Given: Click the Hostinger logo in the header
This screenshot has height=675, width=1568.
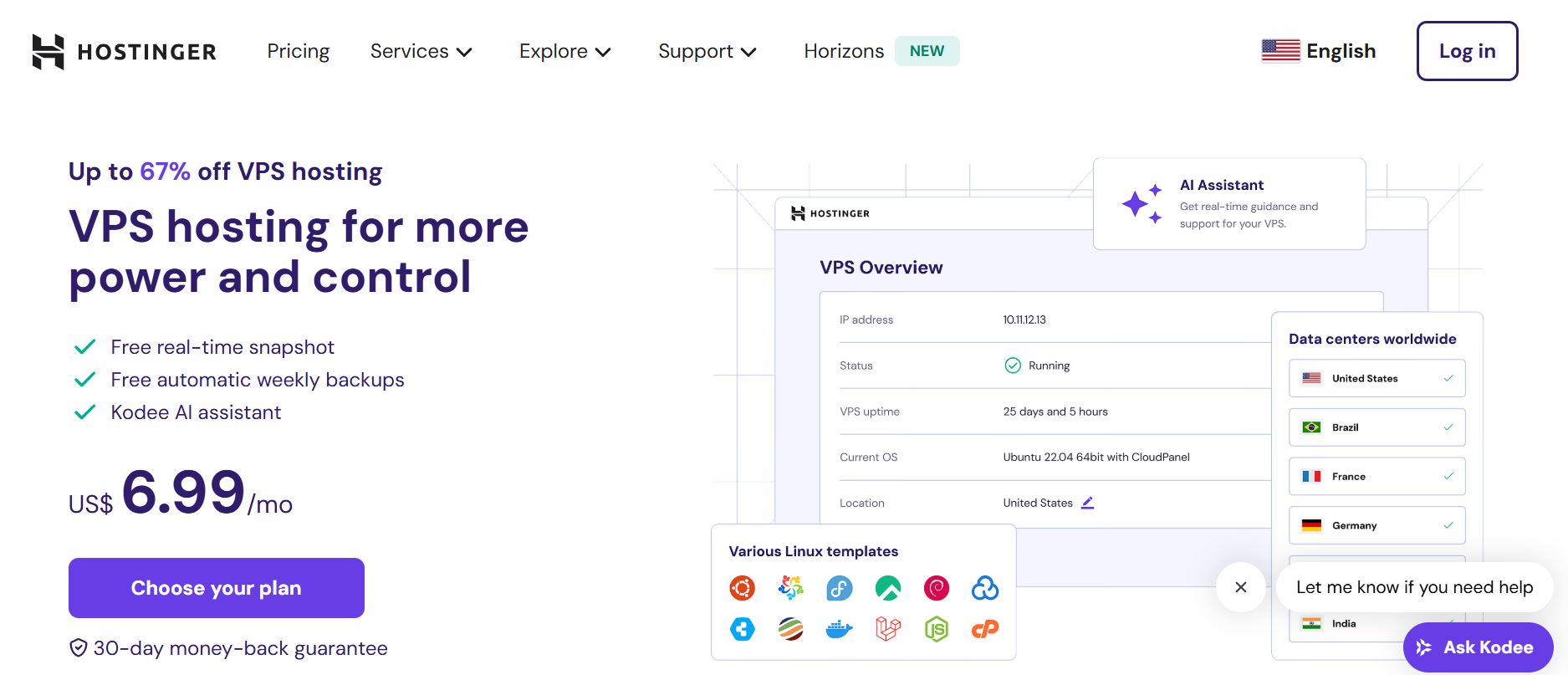Looking at the screenshot, I should tap(124, 52).
